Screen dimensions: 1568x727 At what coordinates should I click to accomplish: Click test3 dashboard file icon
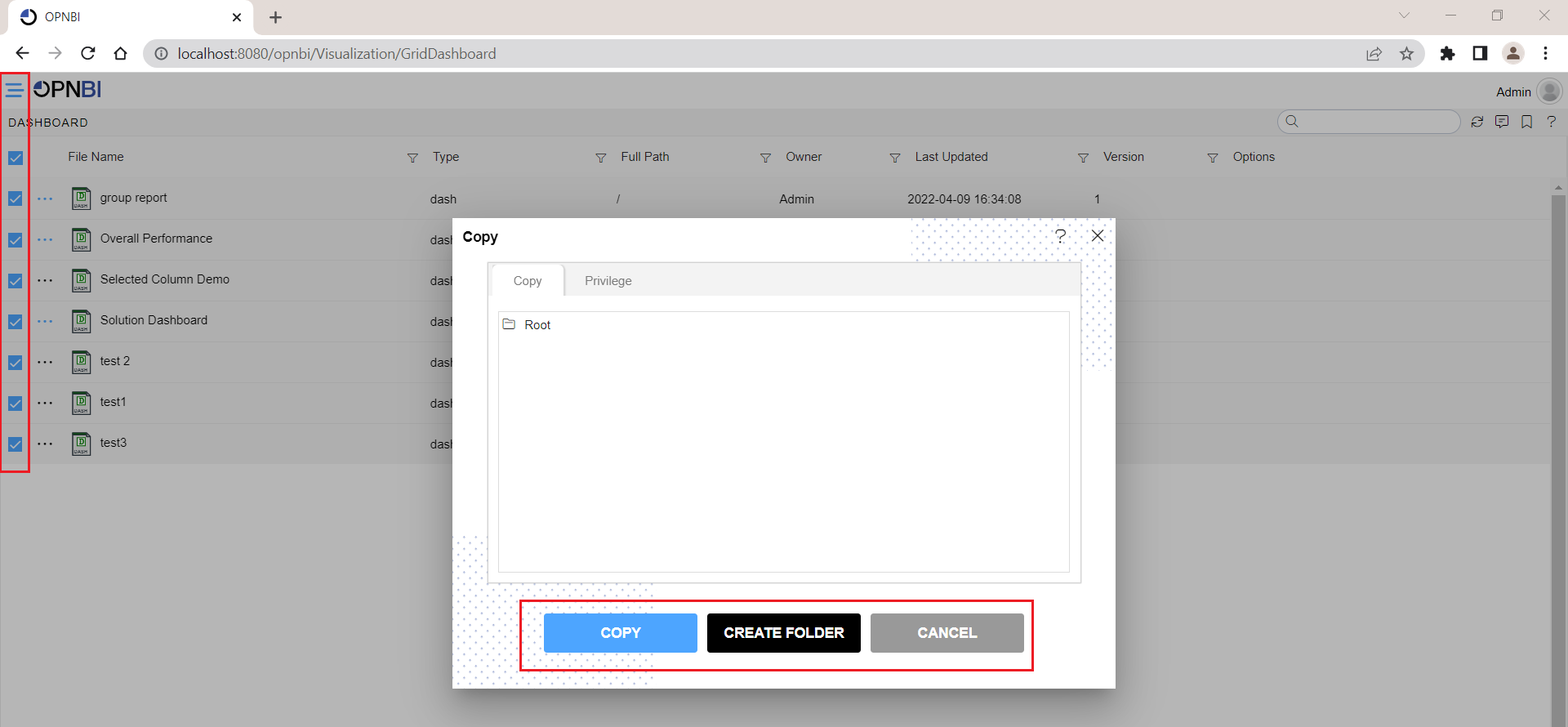coord(81,444)
